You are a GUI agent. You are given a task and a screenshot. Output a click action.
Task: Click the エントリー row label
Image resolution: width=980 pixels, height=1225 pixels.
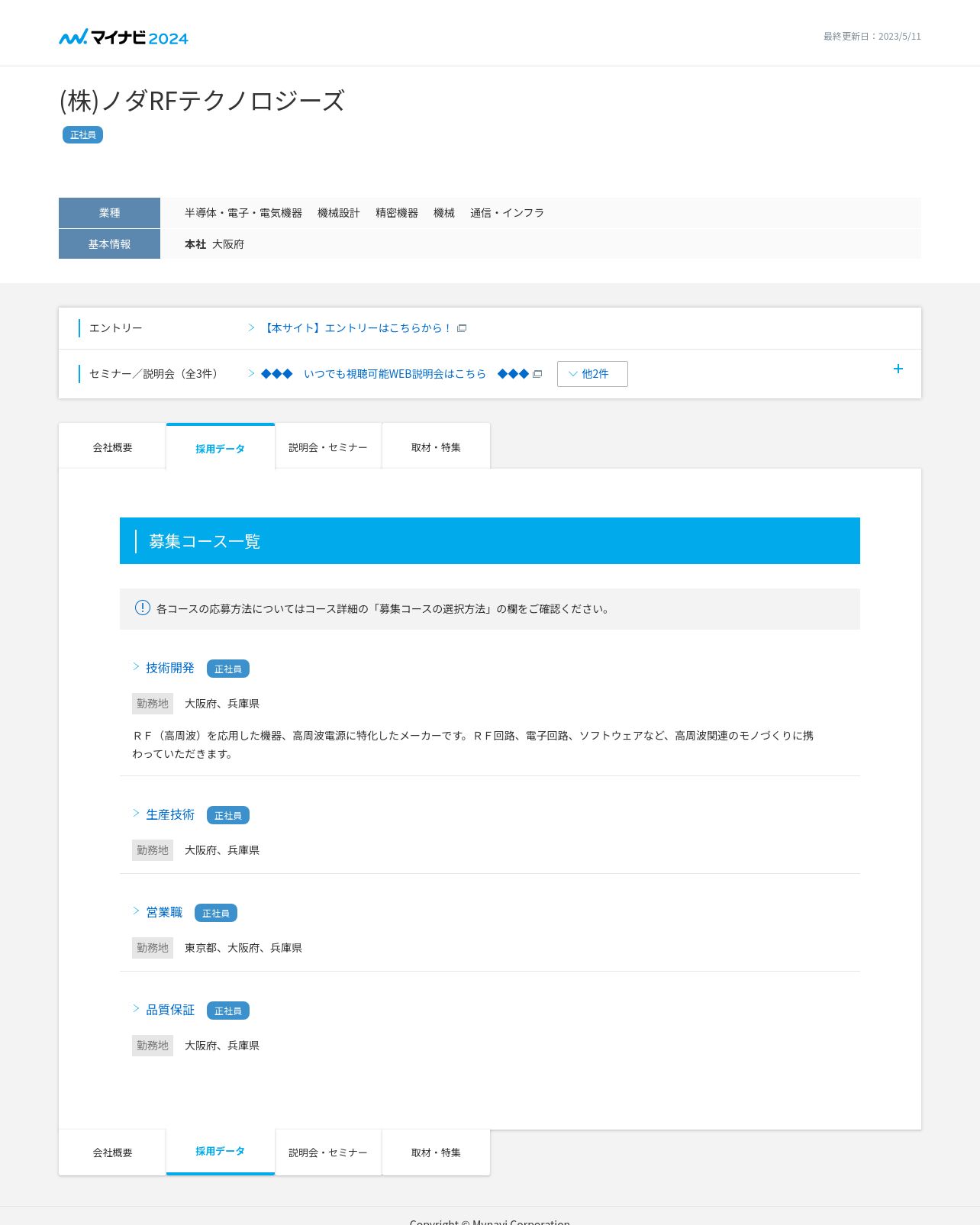116,328
